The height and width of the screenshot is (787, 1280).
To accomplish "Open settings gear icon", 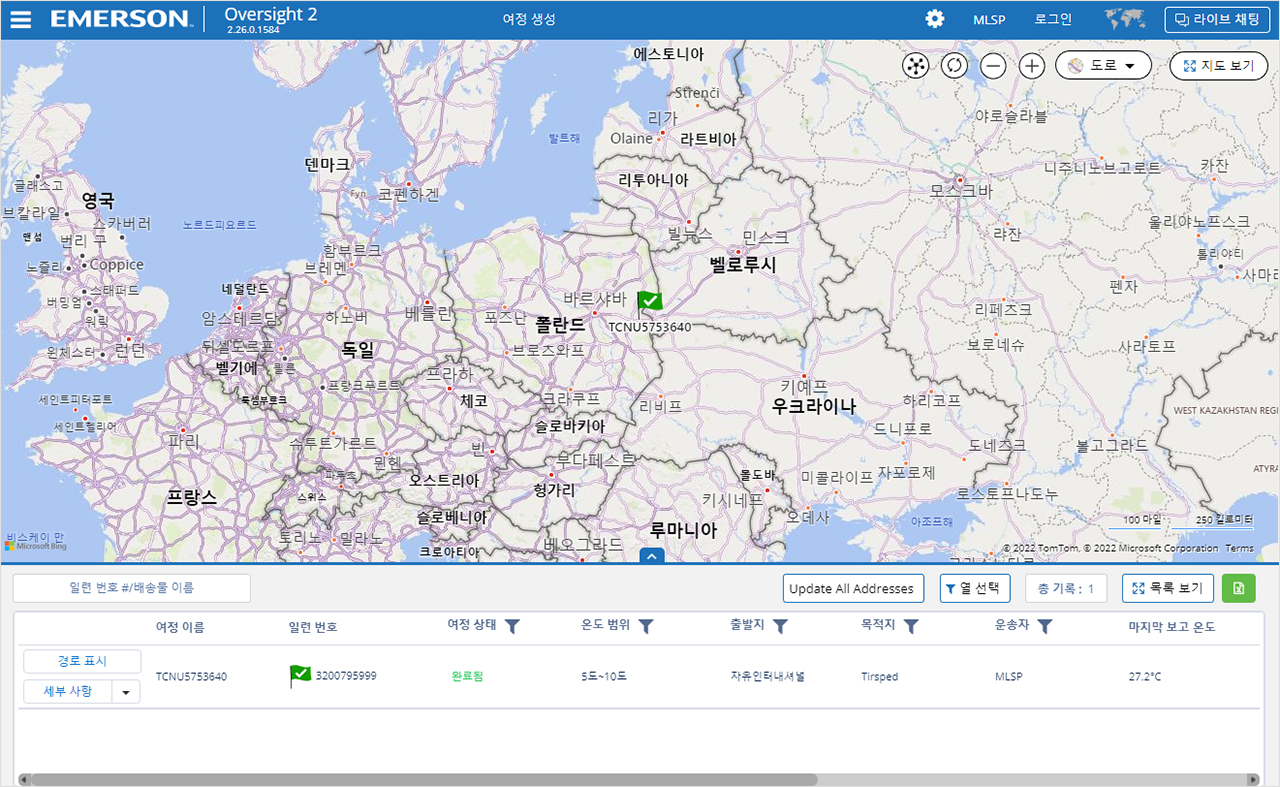I will click(934, 19).
